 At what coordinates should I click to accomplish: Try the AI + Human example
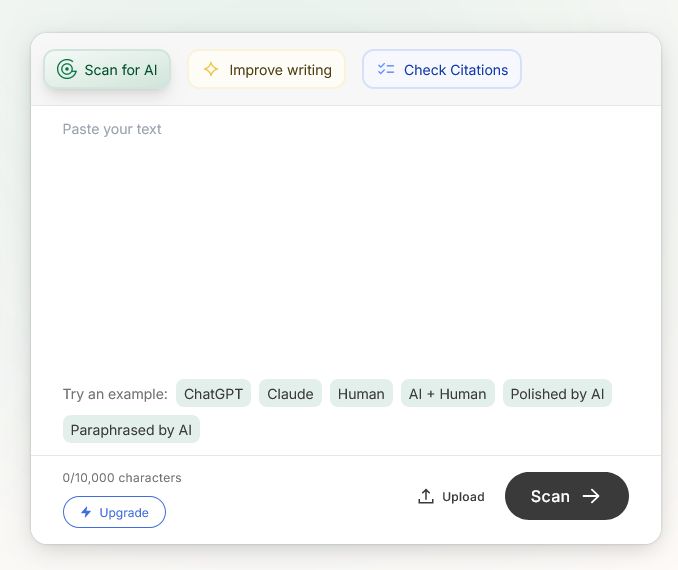click(448, 394)
